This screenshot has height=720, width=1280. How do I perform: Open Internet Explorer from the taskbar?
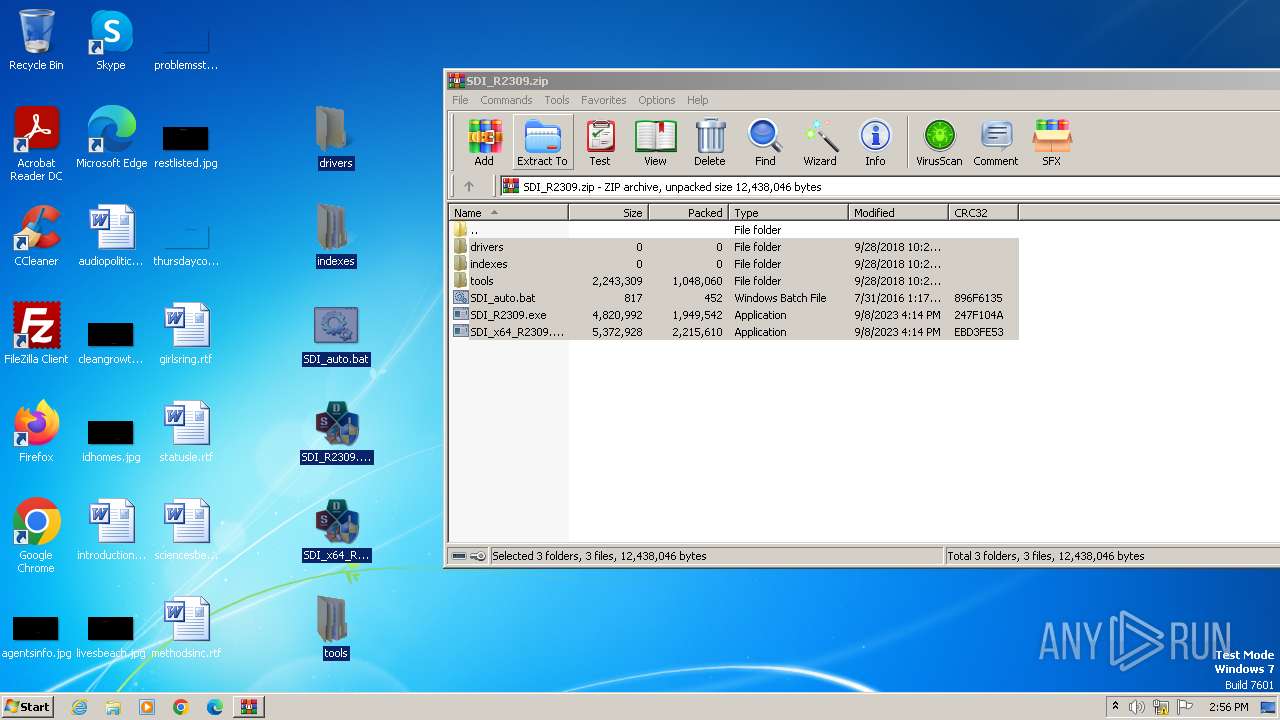[x=79, y=707]
